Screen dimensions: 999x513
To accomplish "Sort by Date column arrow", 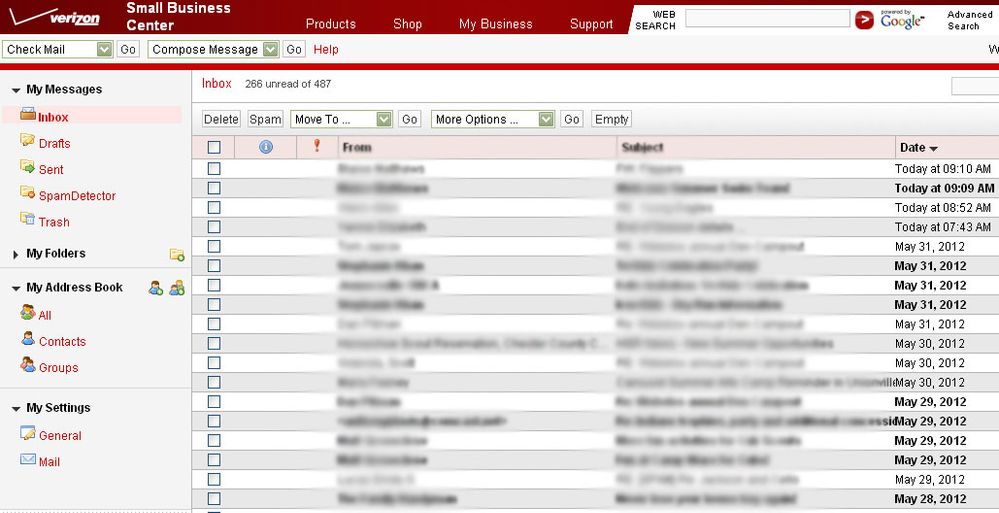I will [x=933, y=148].
